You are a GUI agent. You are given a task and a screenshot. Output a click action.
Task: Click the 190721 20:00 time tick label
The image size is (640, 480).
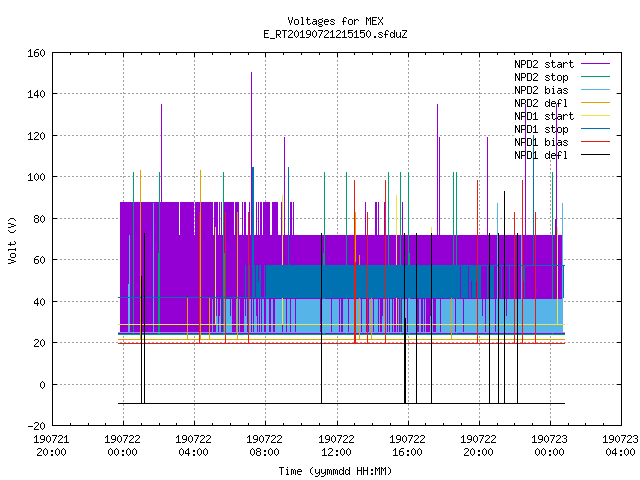[x=51, y=446]
